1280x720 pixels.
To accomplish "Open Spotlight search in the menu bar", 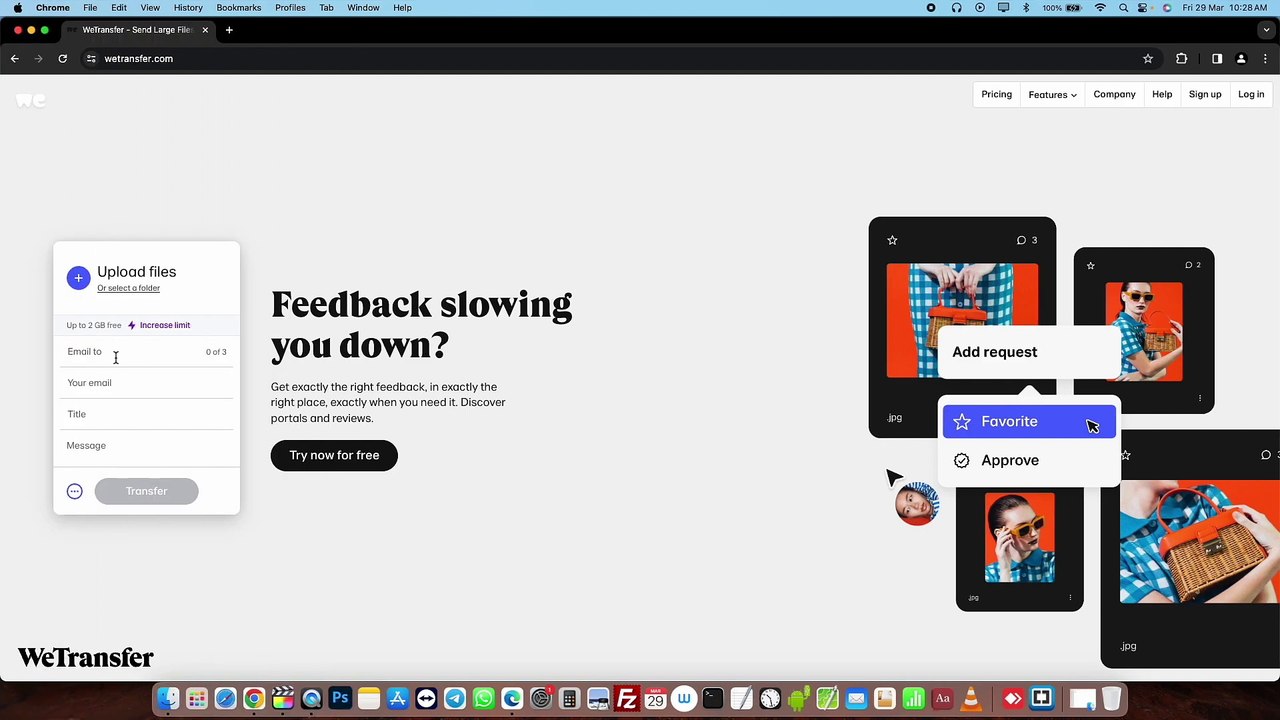I will (1123, 8).
